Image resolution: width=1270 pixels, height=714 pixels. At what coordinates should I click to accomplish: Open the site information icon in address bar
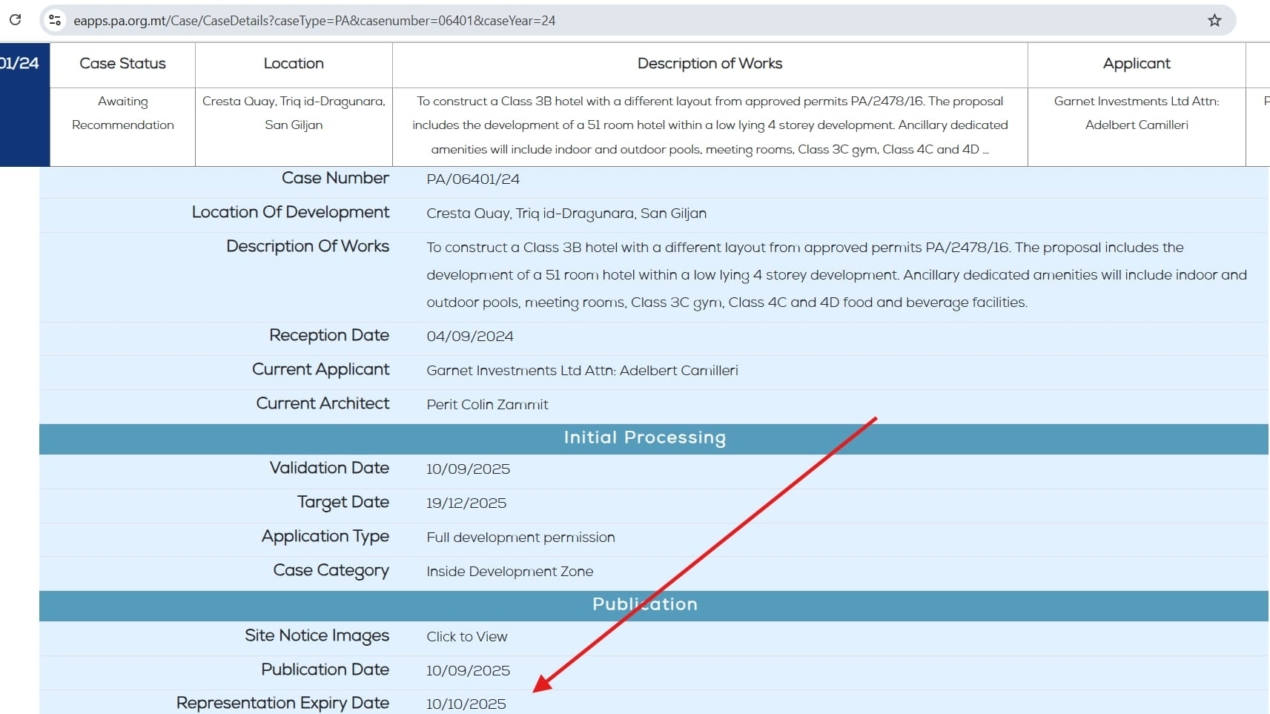[x=55, y=20]
